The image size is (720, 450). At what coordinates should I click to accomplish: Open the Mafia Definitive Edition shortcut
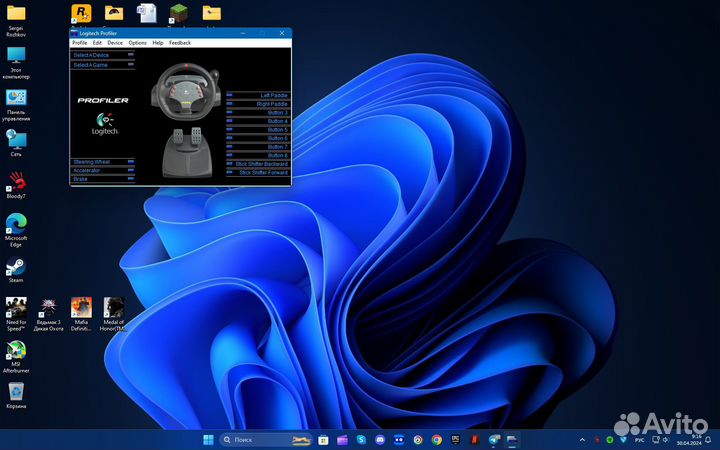pos(81,308)
